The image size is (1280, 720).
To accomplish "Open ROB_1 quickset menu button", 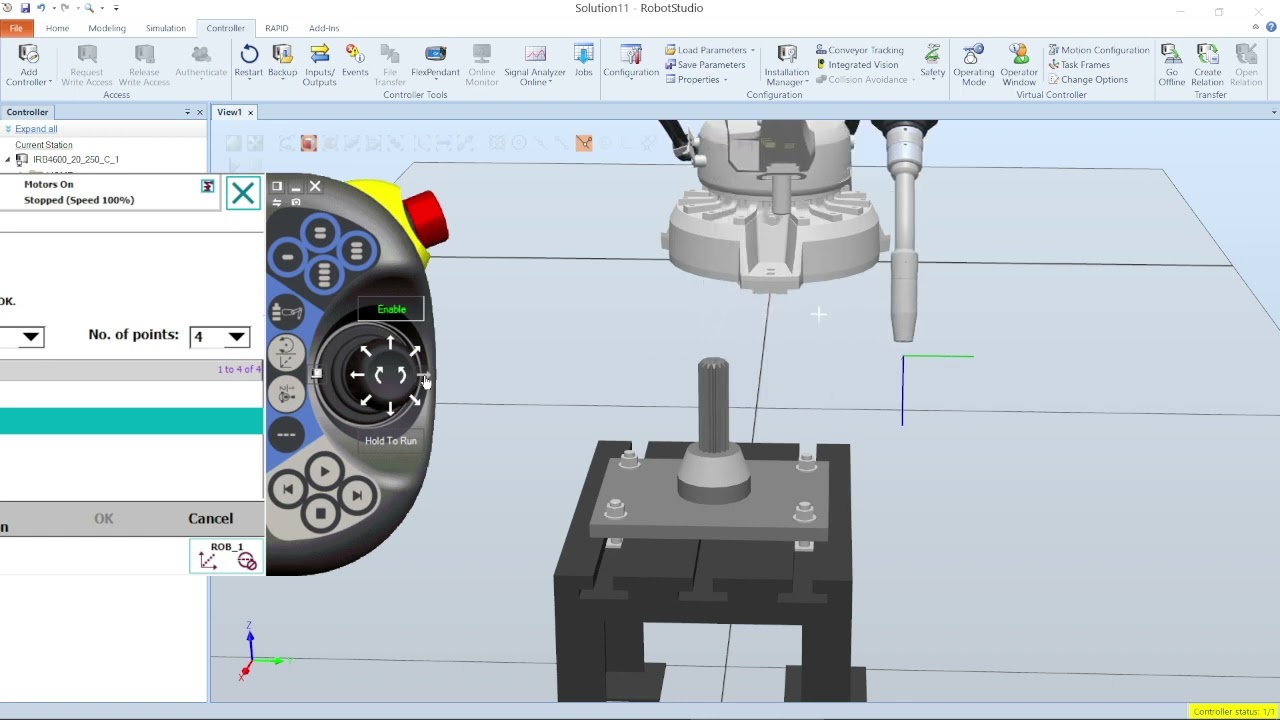I will [x=227, y=557].
